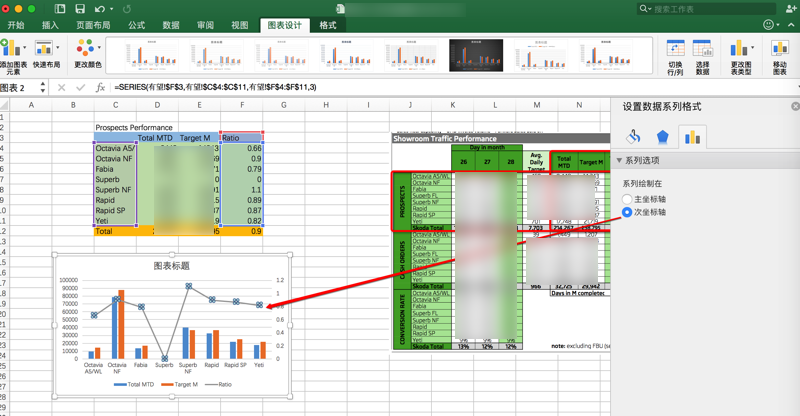The width and height of the screenshot is (800, 416).
Task: Open the 插入 ribbon tab
Action: pos(50,25)
